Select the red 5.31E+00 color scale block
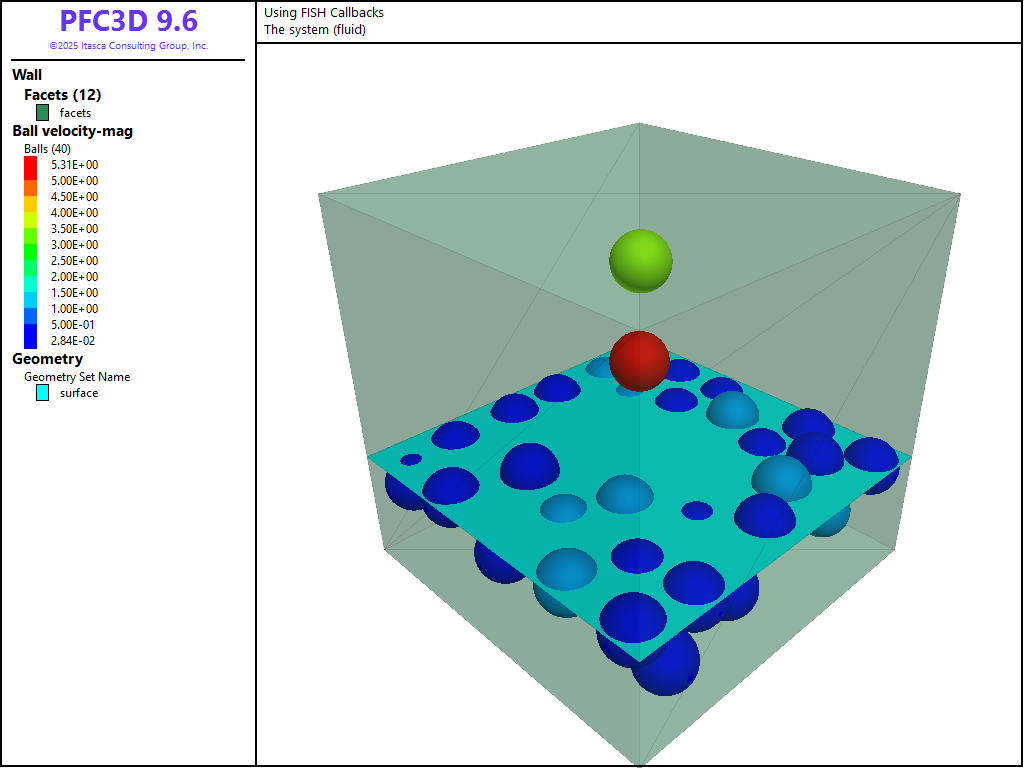Image resolution: width=1024 pixels, height=768 pixels. (x=30, y=165)
